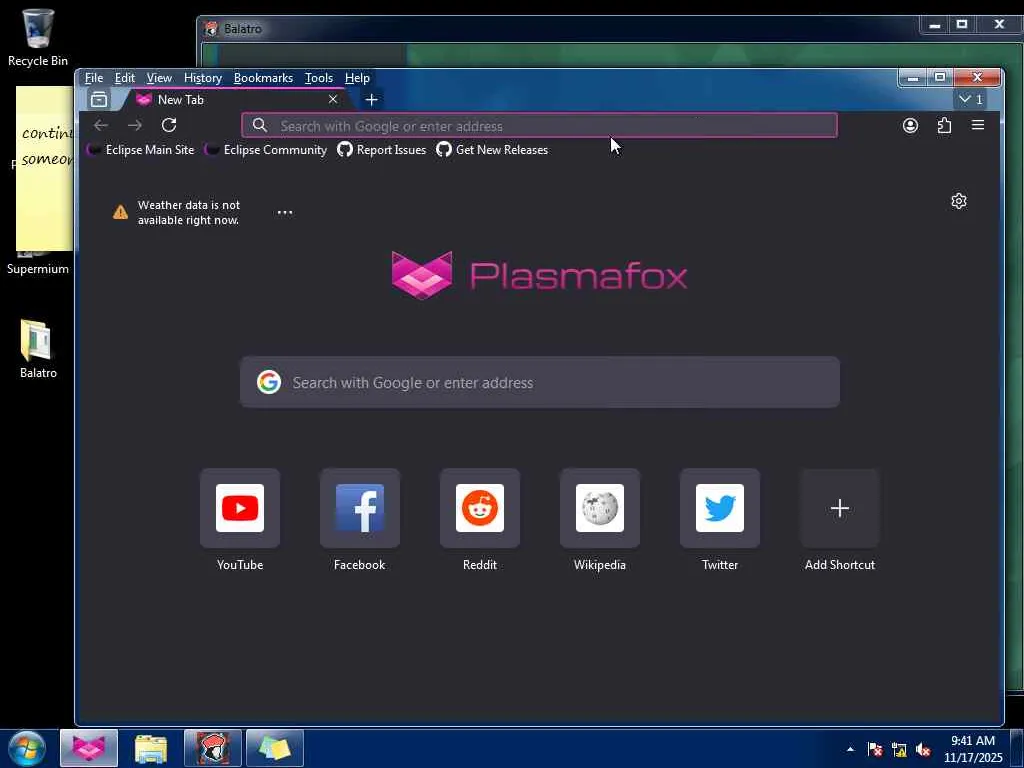Click the forward navigation arrow

135,125
